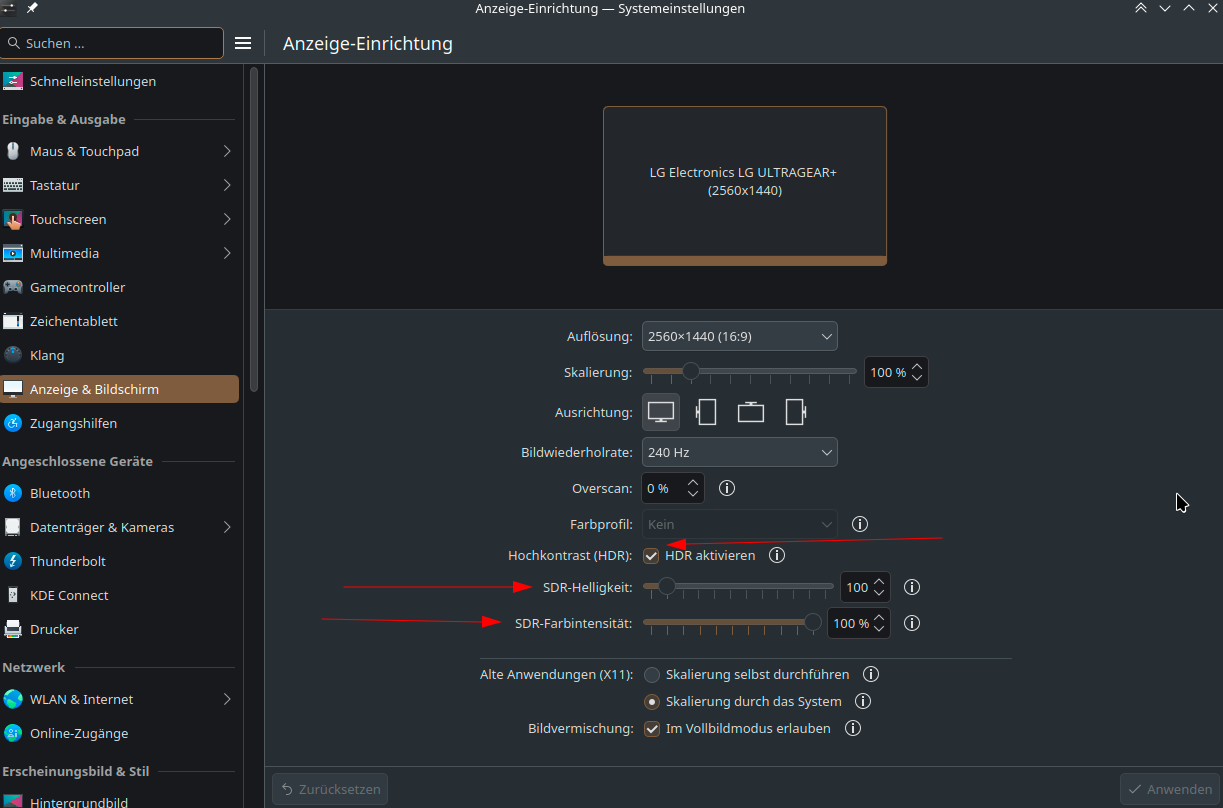Click SDR-Farbintensität slider handle
1223x808 pixels.
(x=813, y=622)
